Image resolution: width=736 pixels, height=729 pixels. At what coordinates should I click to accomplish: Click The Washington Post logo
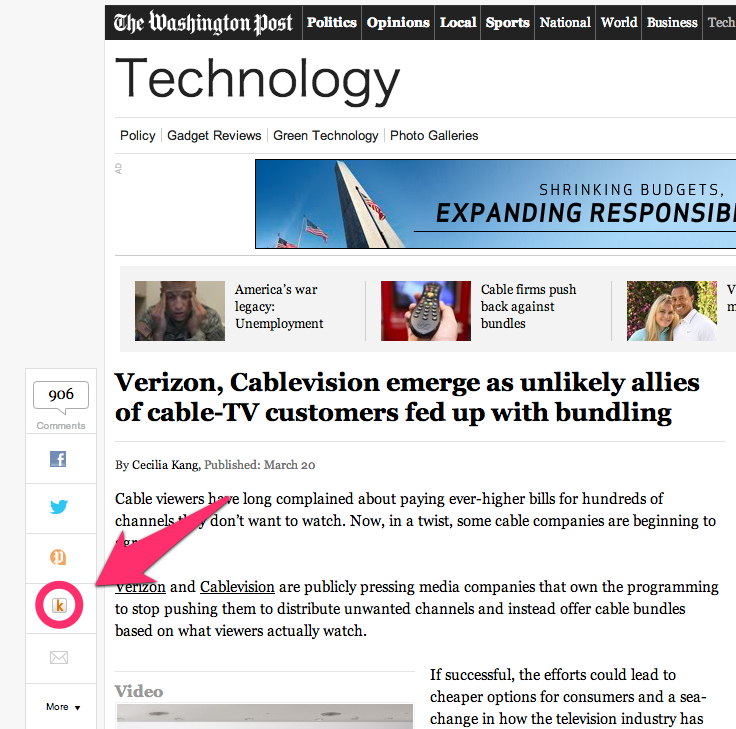click(203, 23)
